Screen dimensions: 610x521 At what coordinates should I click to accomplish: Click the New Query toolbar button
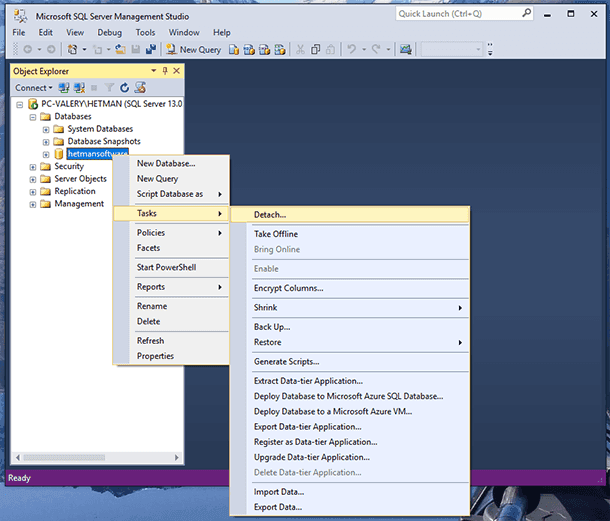[x=193, y=49]
